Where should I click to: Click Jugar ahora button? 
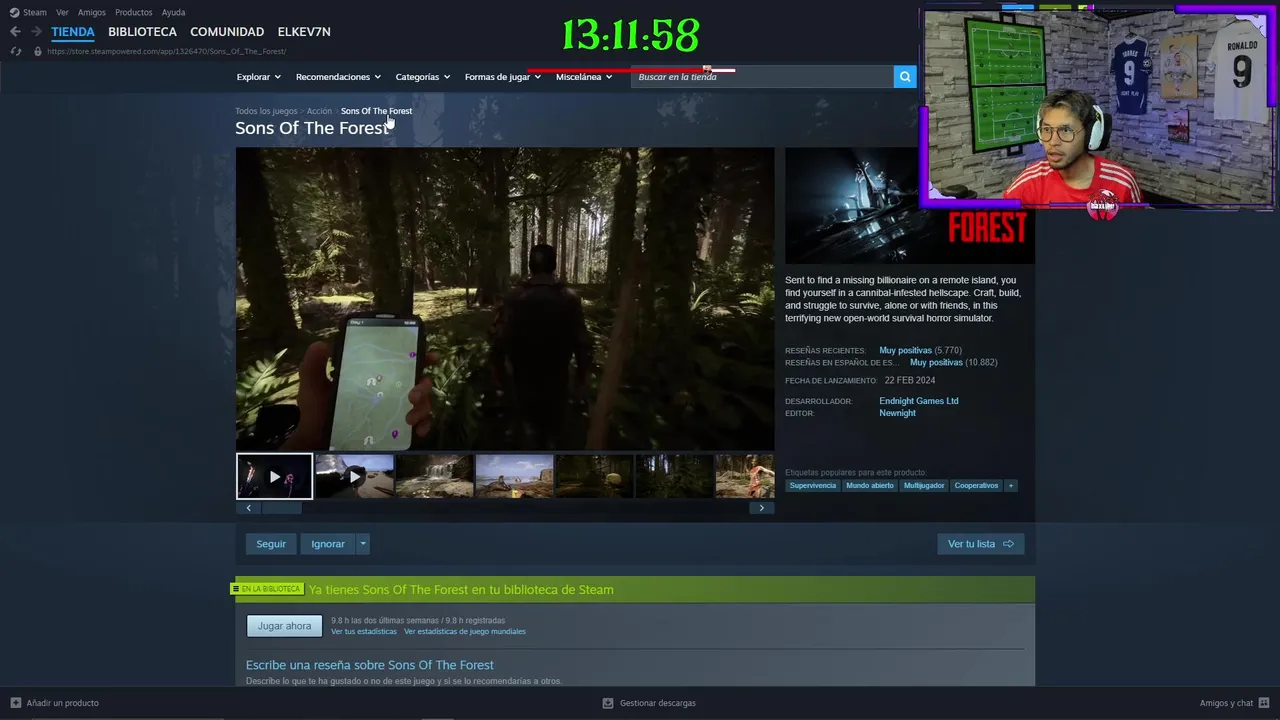tap(285, 626)
